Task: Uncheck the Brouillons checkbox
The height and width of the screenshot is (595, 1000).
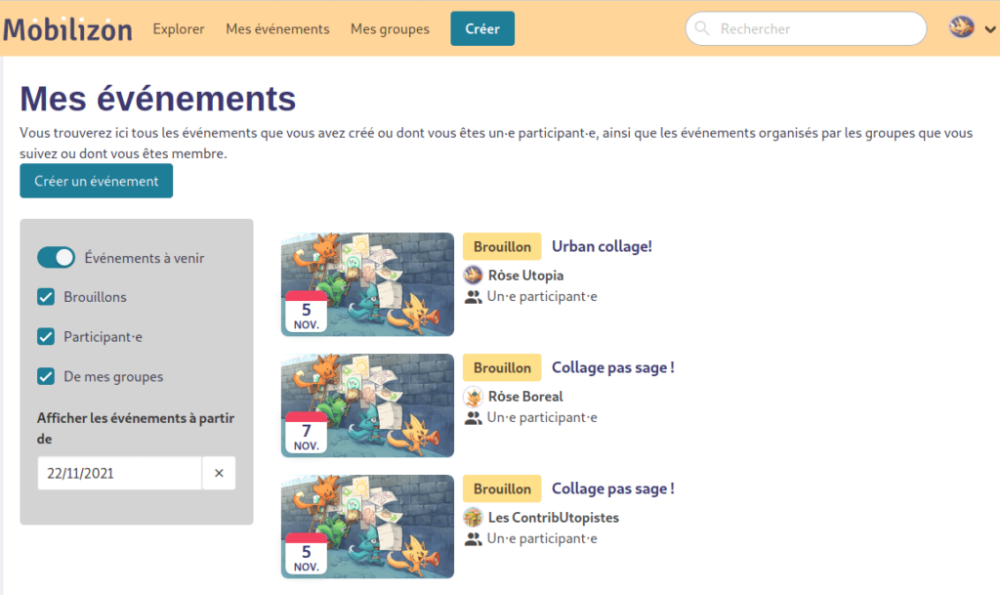Action: (x=46, y=297)
